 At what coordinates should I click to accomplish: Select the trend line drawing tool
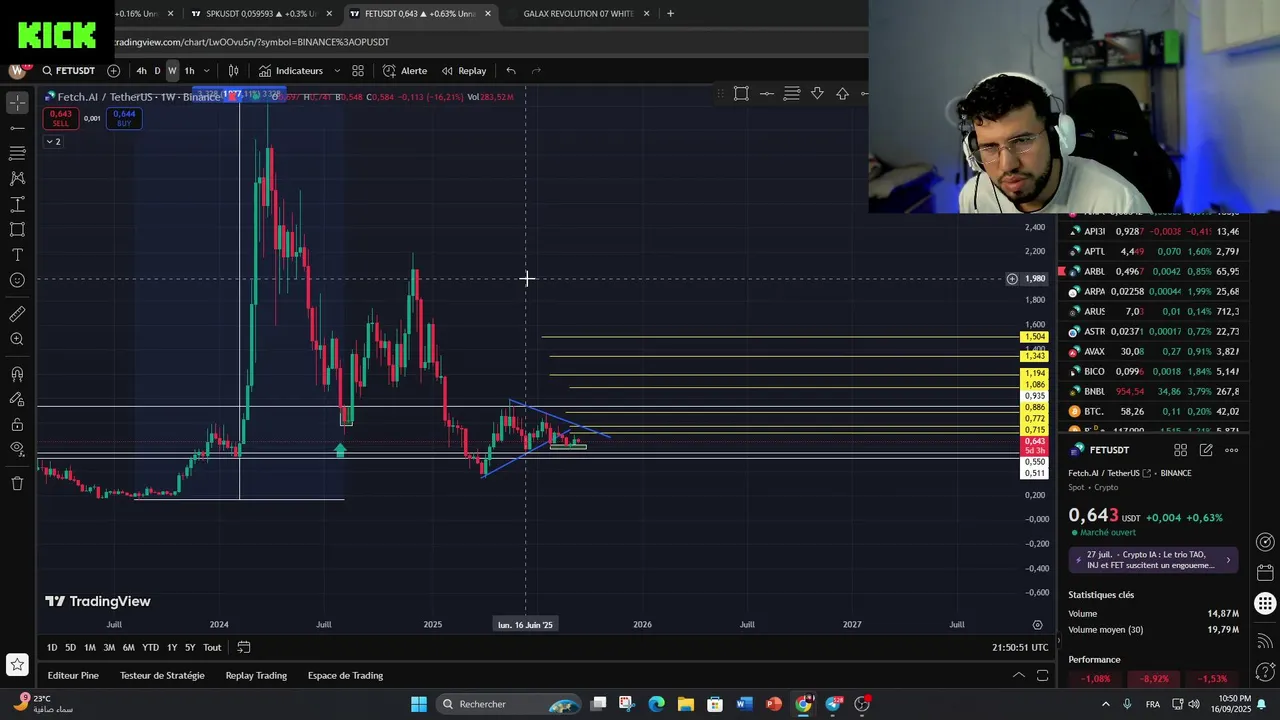[x=17, y=128]
